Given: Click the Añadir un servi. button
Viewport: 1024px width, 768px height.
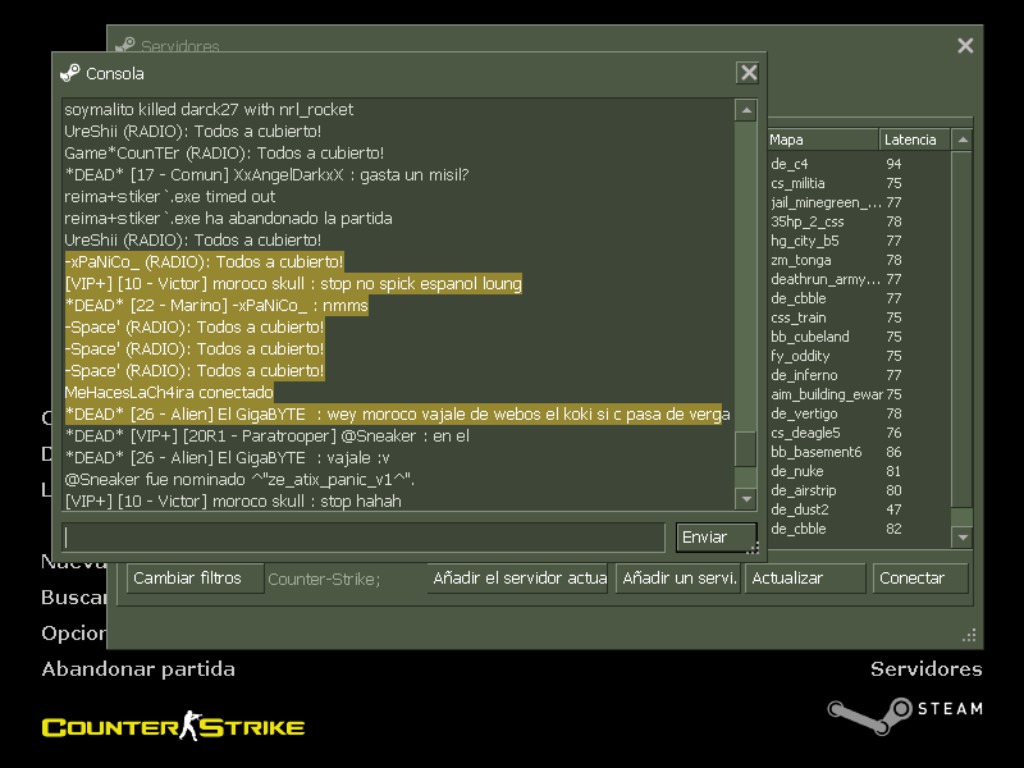Looking at the screenshot, I should (x=678, y=579).
